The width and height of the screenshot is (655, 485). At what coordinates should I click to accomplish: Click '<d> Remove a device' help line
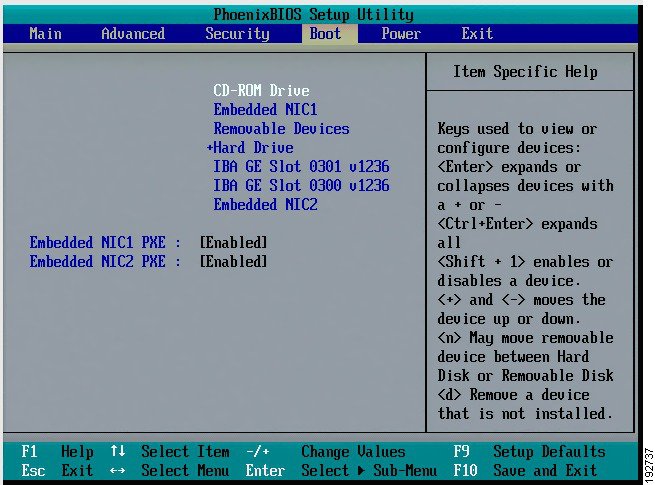514,395
